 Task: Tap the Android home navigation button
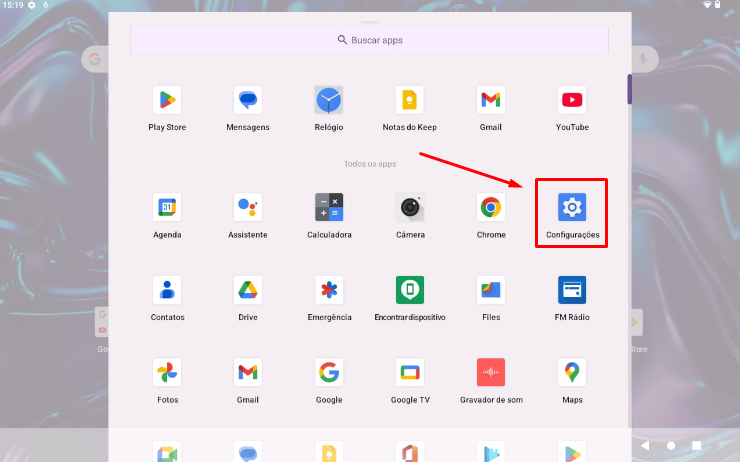click(x=671, y=445)
